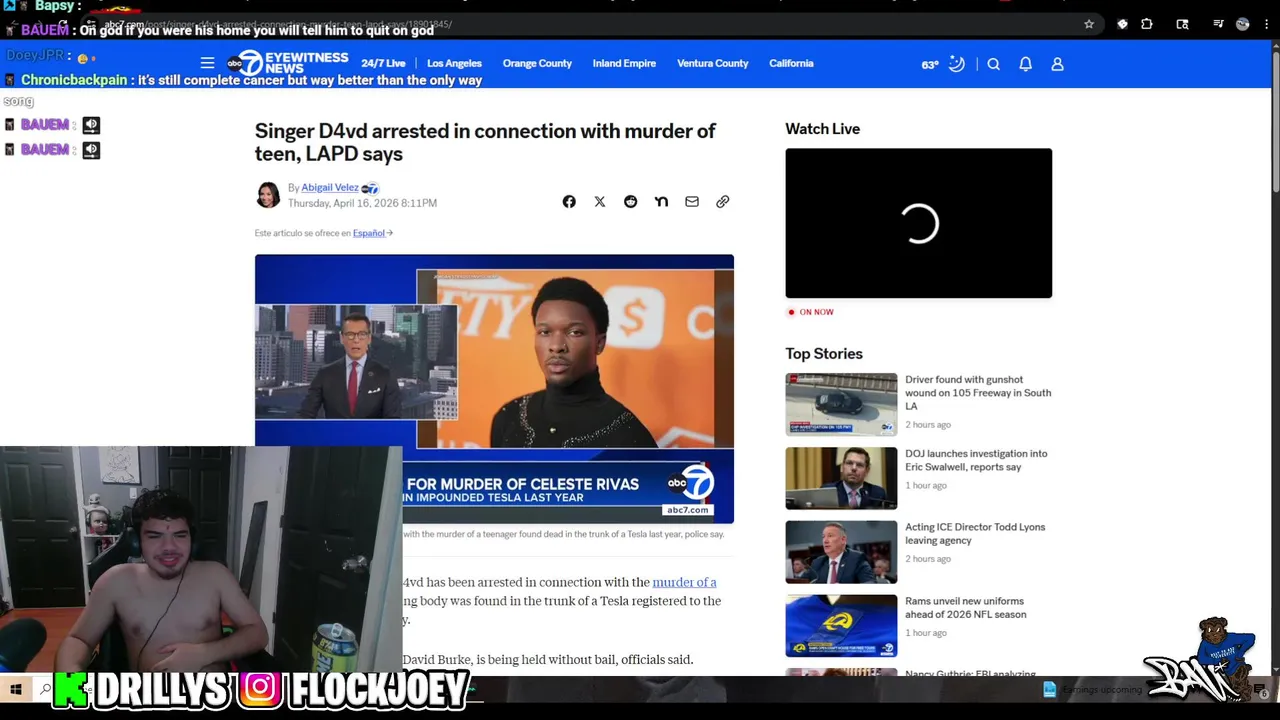Screen dimensions: 1280x720
Task: Open the Windows Start button
Action: click(15, 689)
